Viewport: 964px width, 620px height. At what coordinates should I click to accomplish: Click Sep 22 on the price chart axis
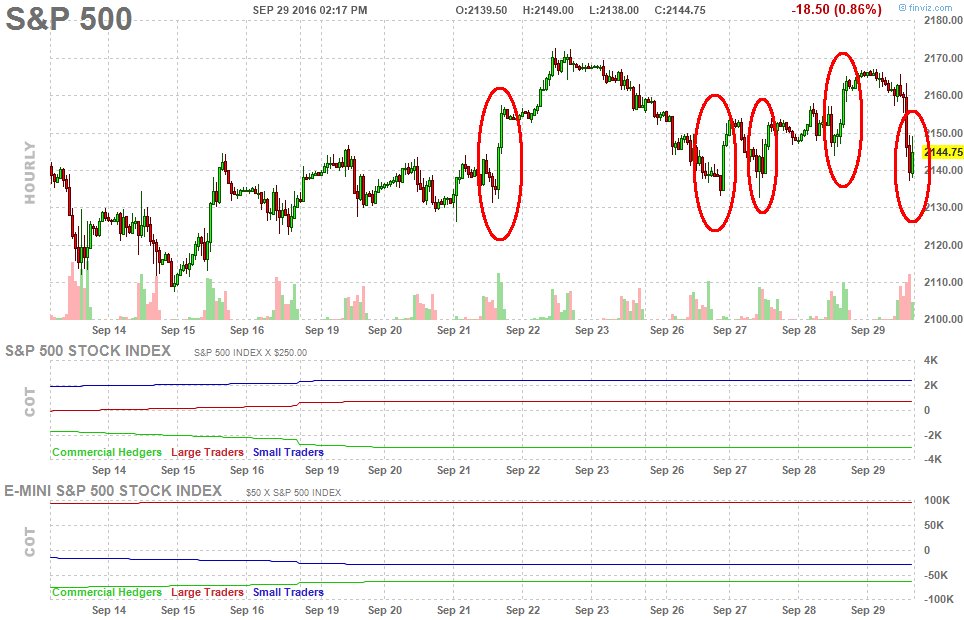523,330
